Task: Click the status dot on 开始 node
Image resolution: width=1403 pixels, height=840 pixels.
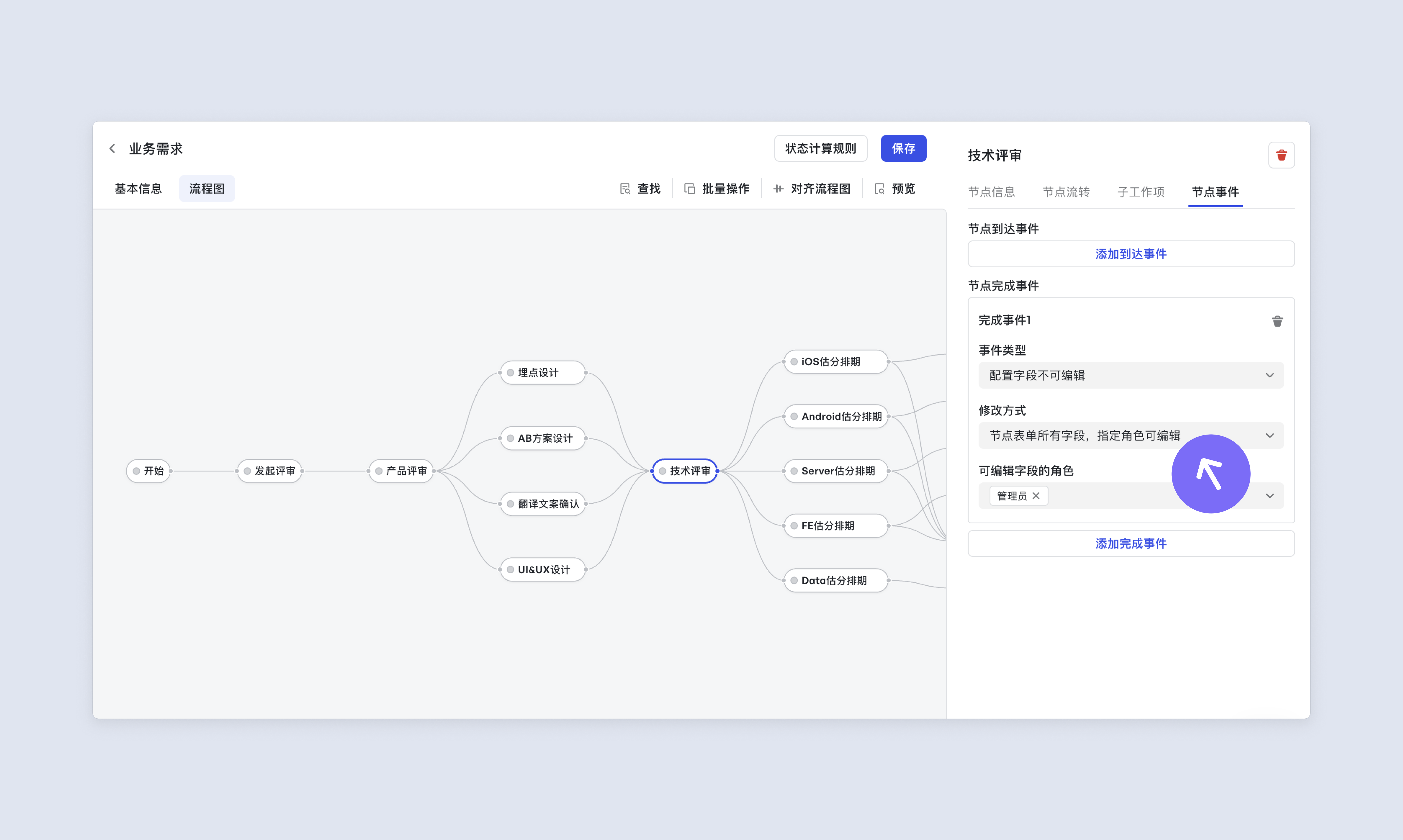Action: pos(136,471)
